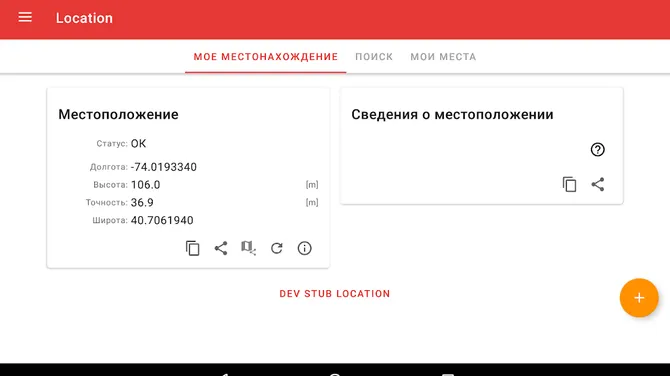Click the Высота label

coord(110,185)
